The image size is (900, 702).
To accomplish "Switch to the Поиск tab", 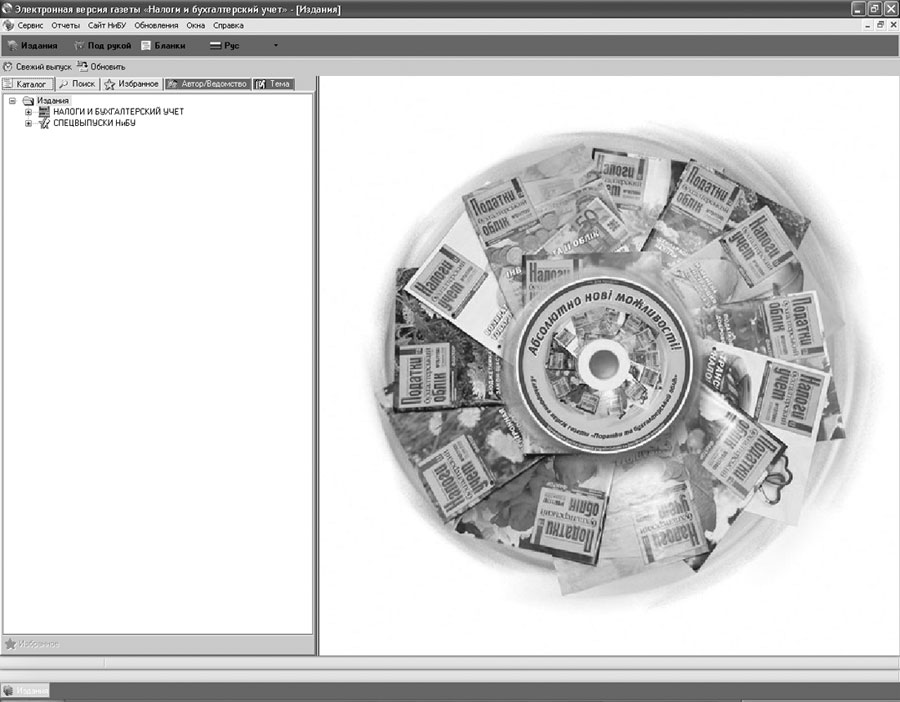I will pos(77,84).
